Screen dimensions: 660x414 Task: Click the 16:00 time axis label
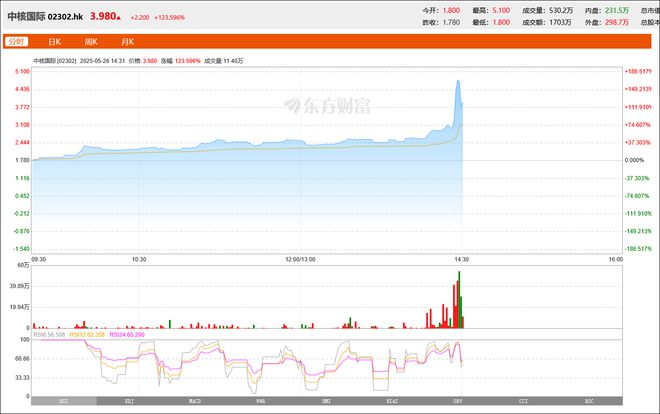615,259
